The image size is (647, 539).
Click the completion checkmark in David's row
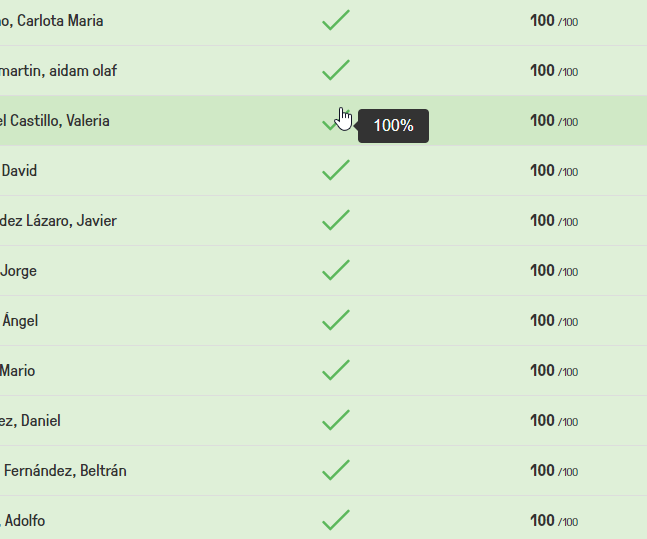coord(336,170)
